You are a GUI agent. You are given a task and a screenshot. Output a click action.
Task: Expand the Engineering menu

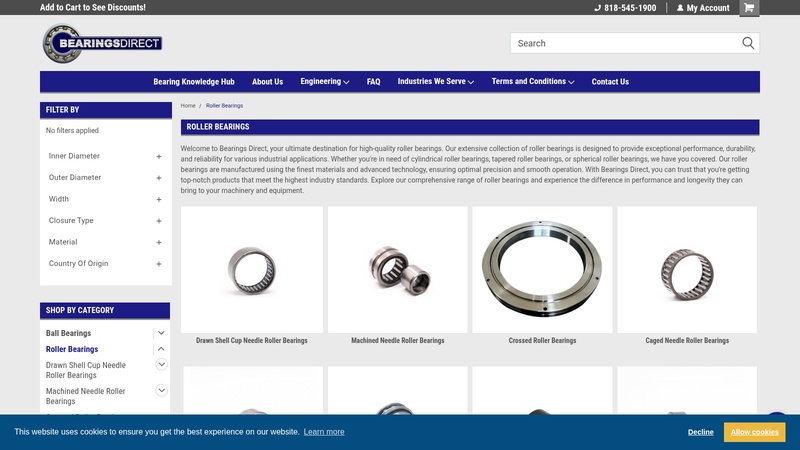pos(324,82)
